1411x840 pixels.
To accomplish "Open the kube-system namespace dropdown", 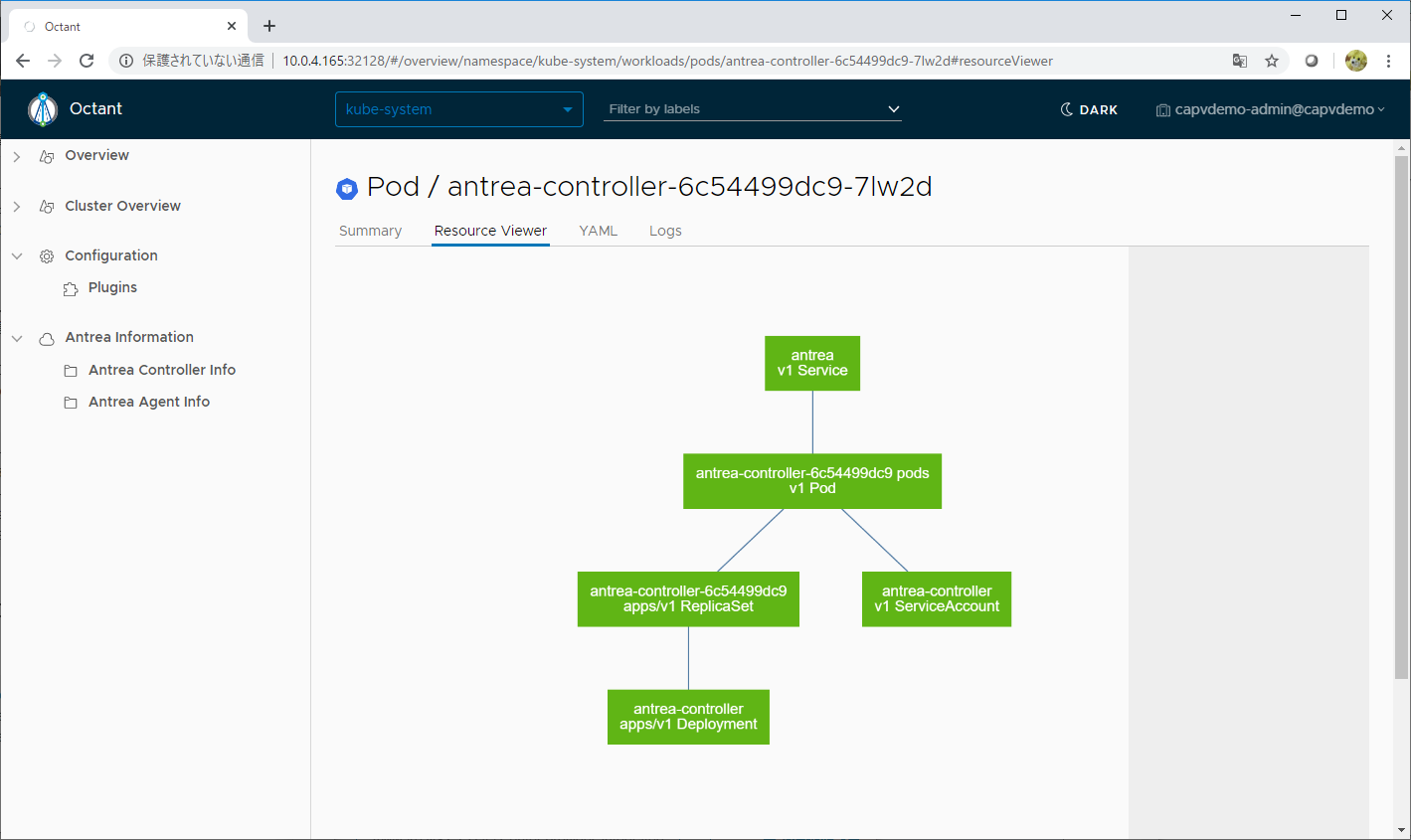I will [x=459, y=109].
